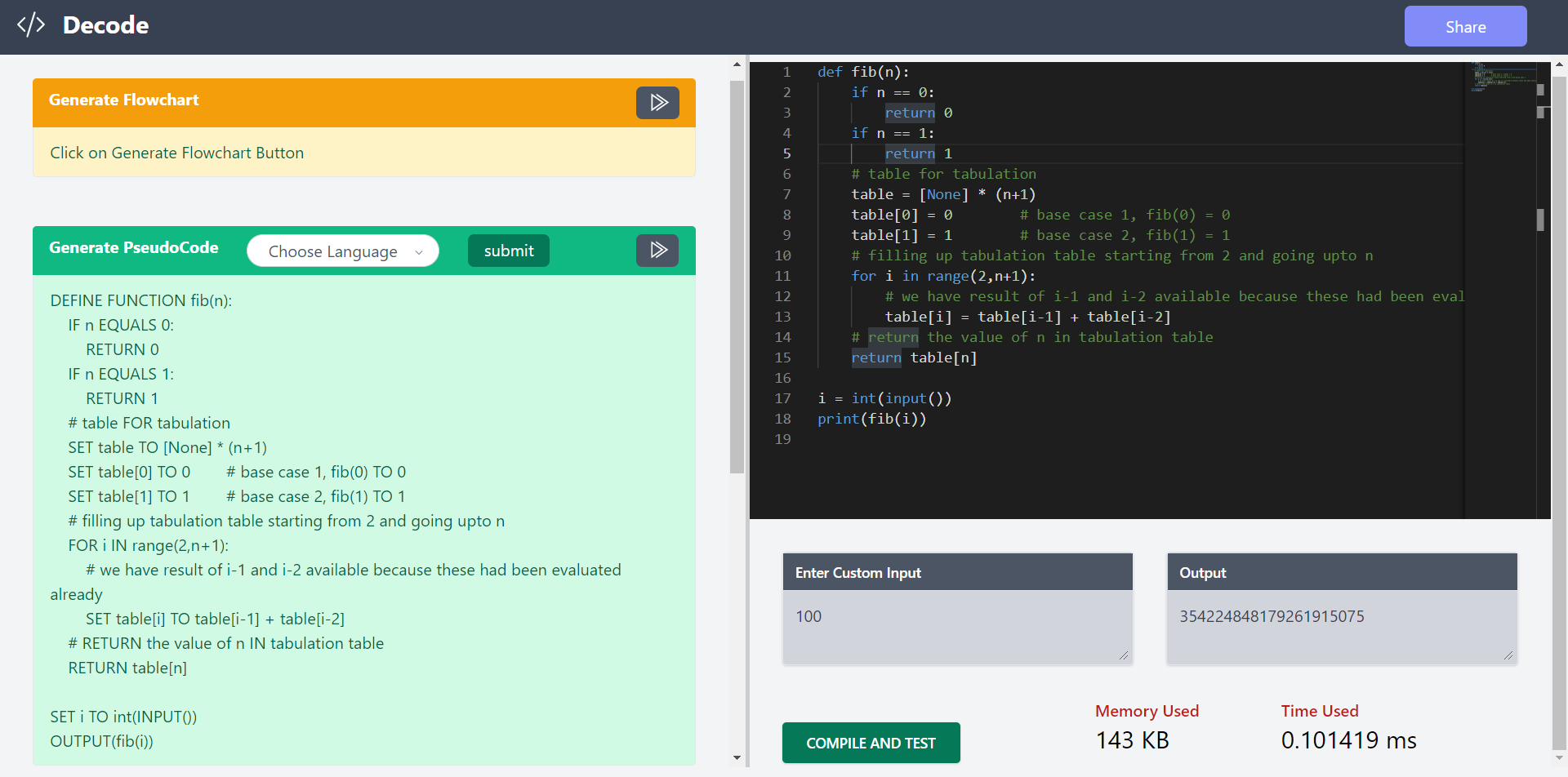
Task: Click into Enter Custom Input field
Action: [957, 627]
